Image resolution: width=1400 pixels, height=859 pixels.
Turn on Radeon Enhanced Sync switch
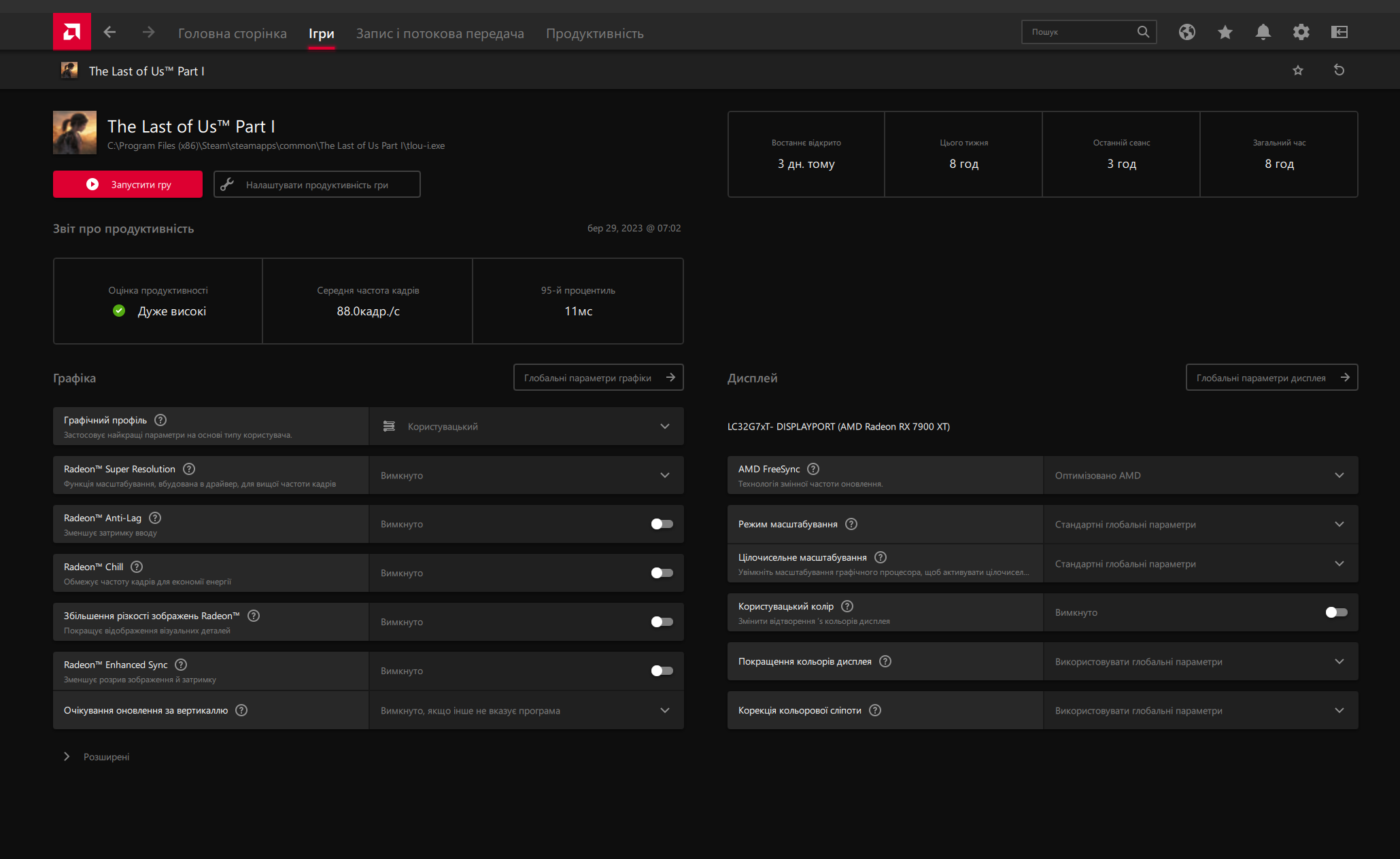(662, 671)
